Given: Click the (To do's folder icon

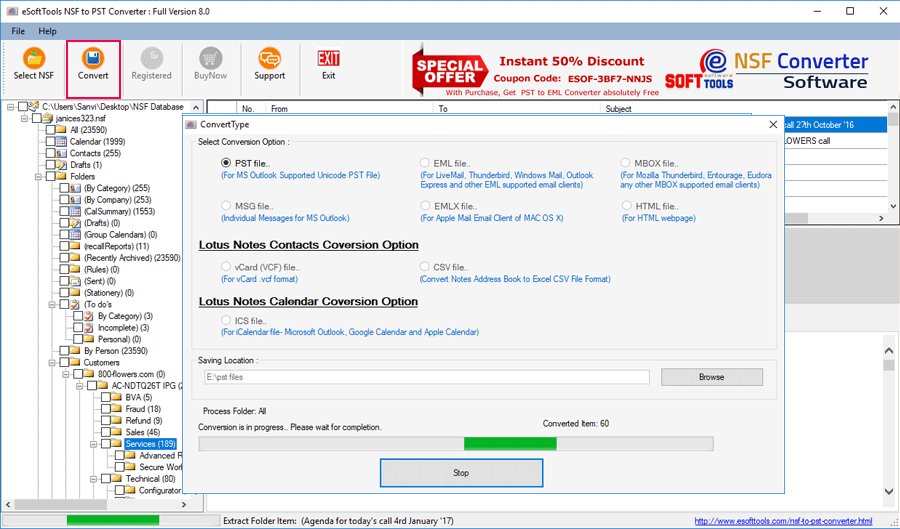Looking at the screenshot, I should 75,305.
